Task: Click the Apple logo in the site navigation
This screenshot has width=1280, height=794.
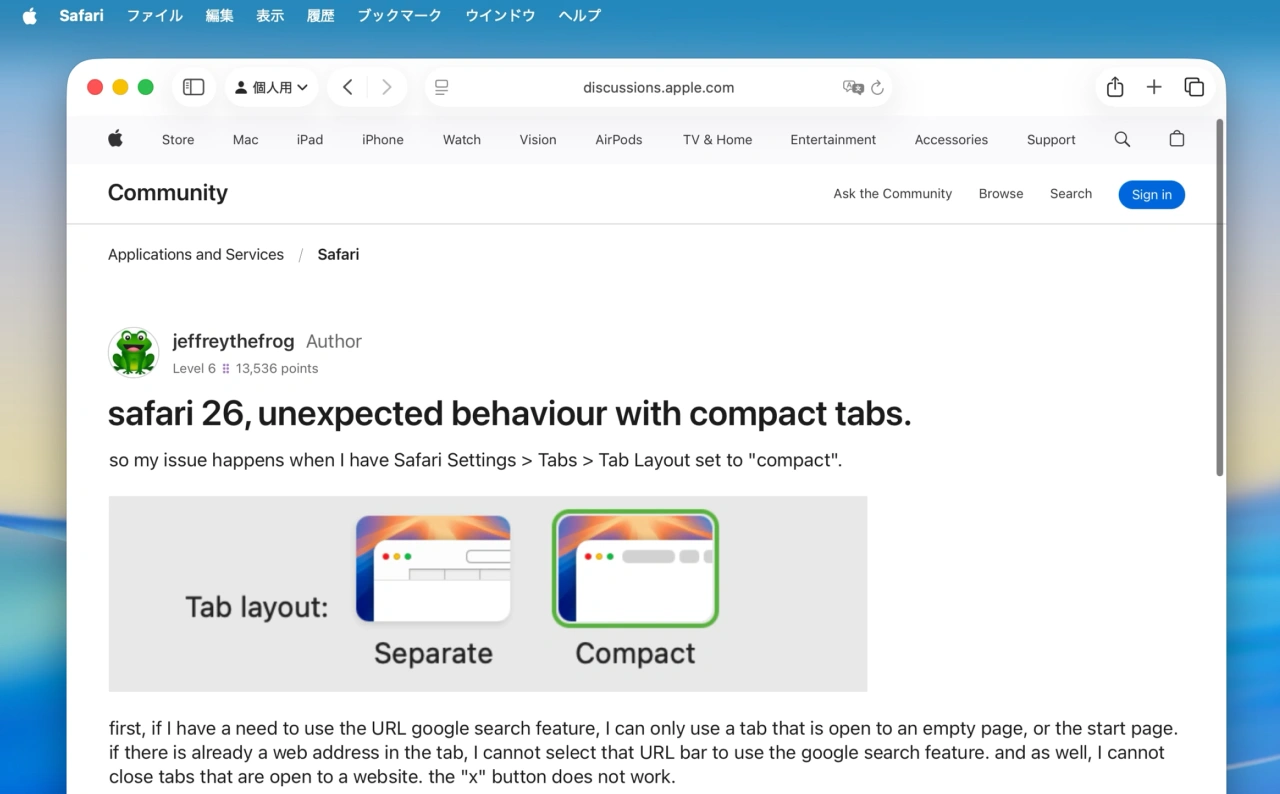Action: pyautogui.click(x=115, y=139)
